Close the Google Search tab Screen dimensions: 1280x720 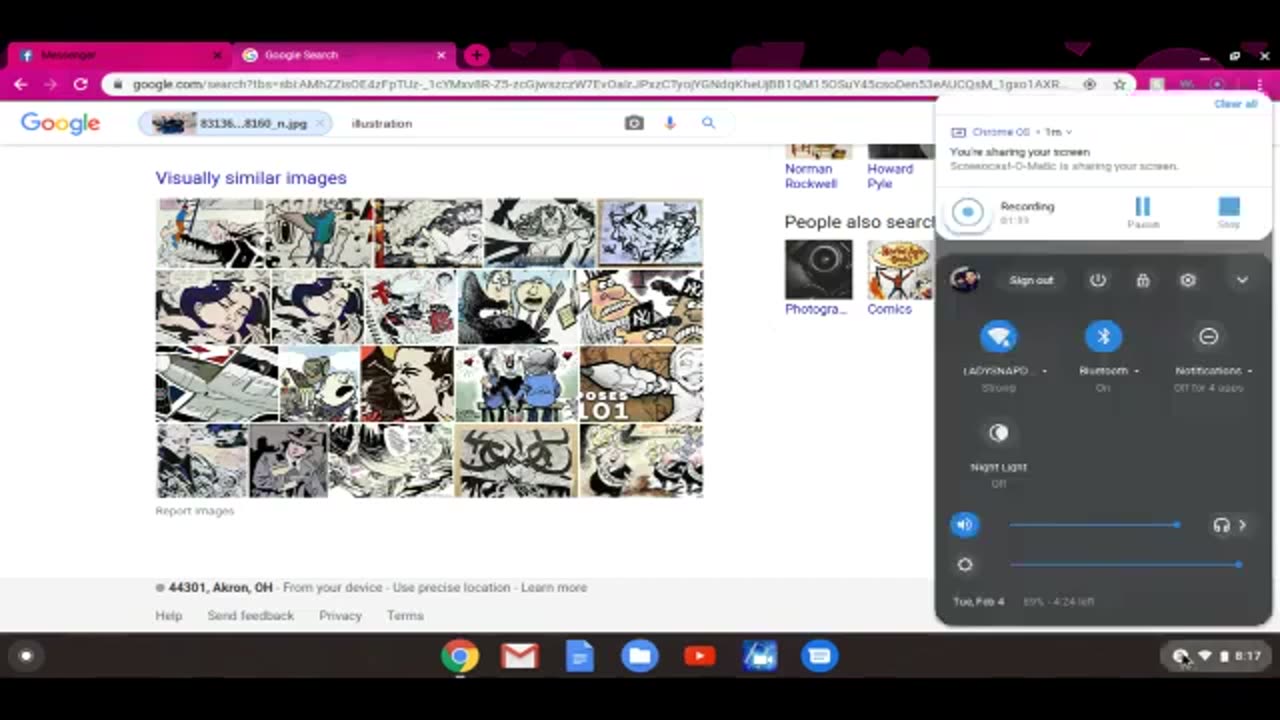(x=441, y=55)
